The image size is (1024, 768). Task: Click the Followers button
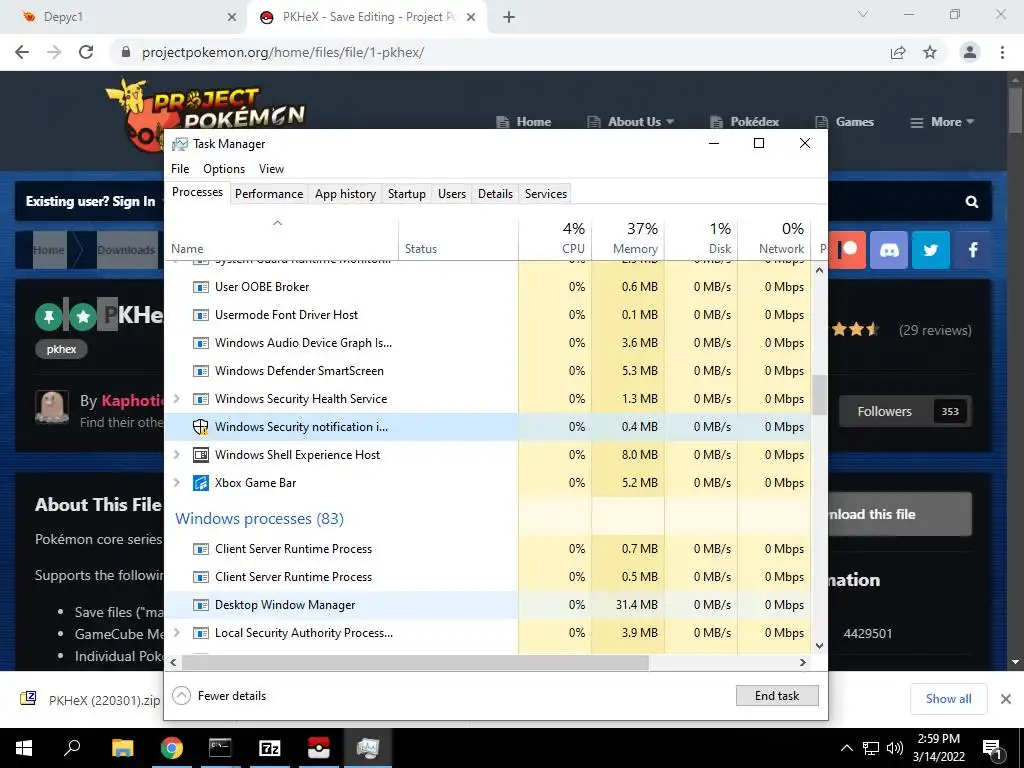[x=905, y=411]
